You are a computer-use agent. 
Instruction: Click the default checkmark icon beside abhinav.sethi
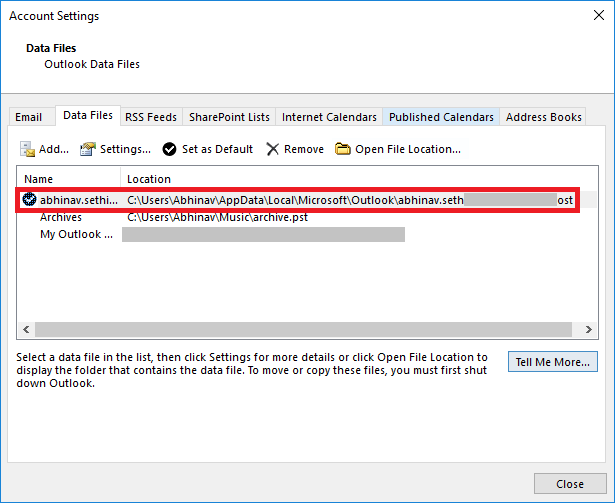[x=29, y=200]
